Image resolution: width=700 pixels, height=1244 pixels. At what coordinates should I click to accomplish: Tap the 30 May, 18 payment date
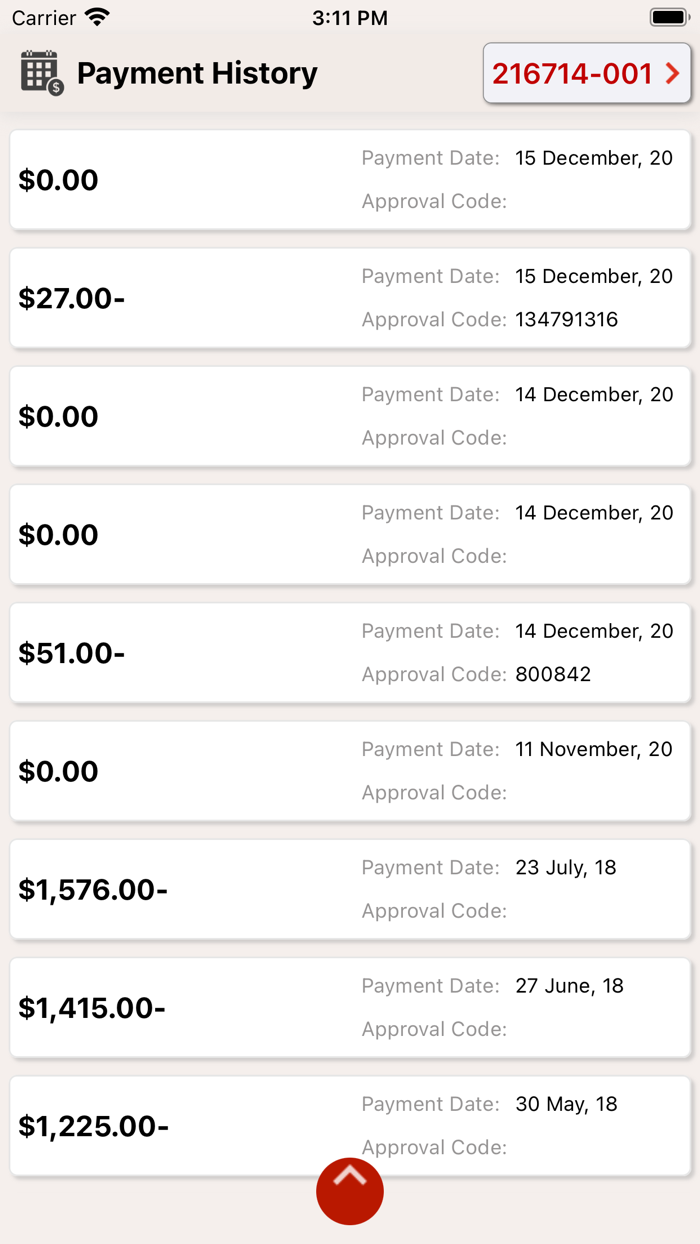point(566,1105)
